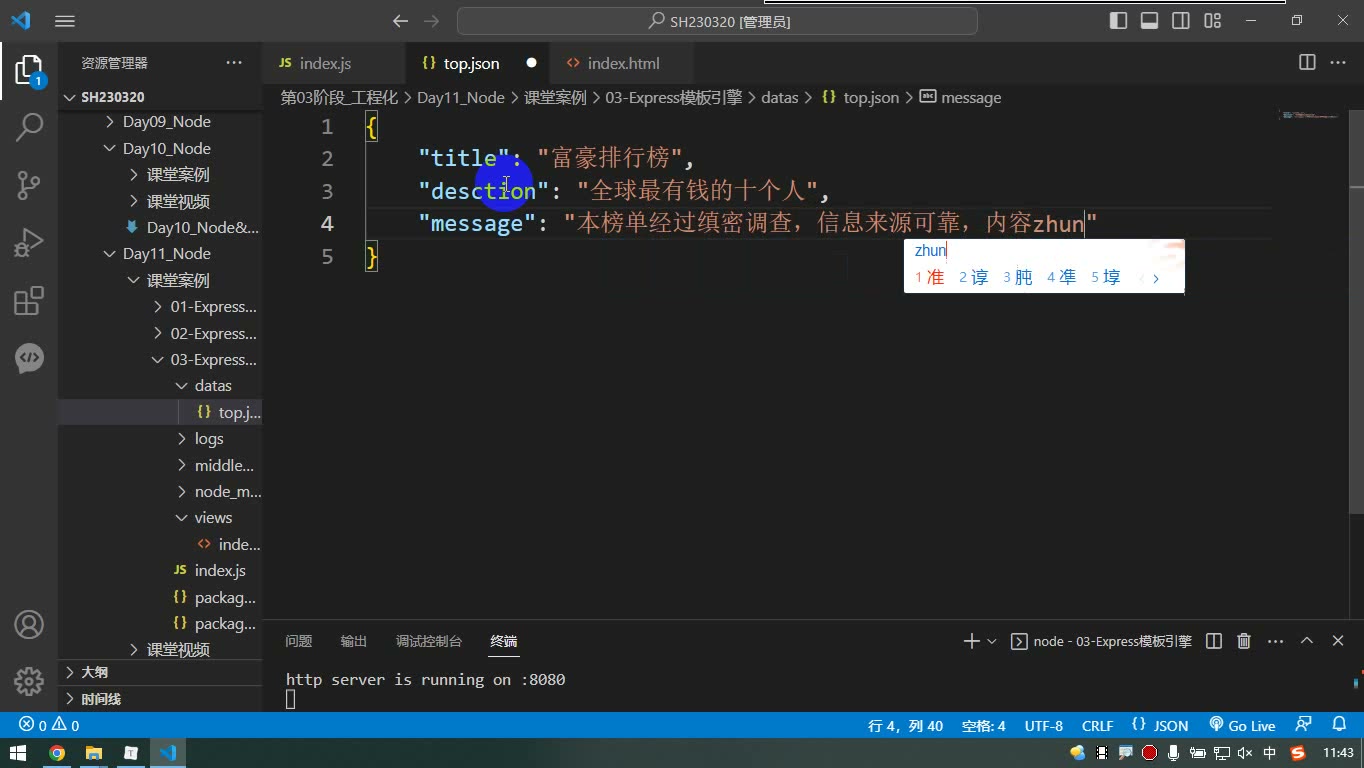
Task: Start Go Live server
Action: pos(1242,725)
